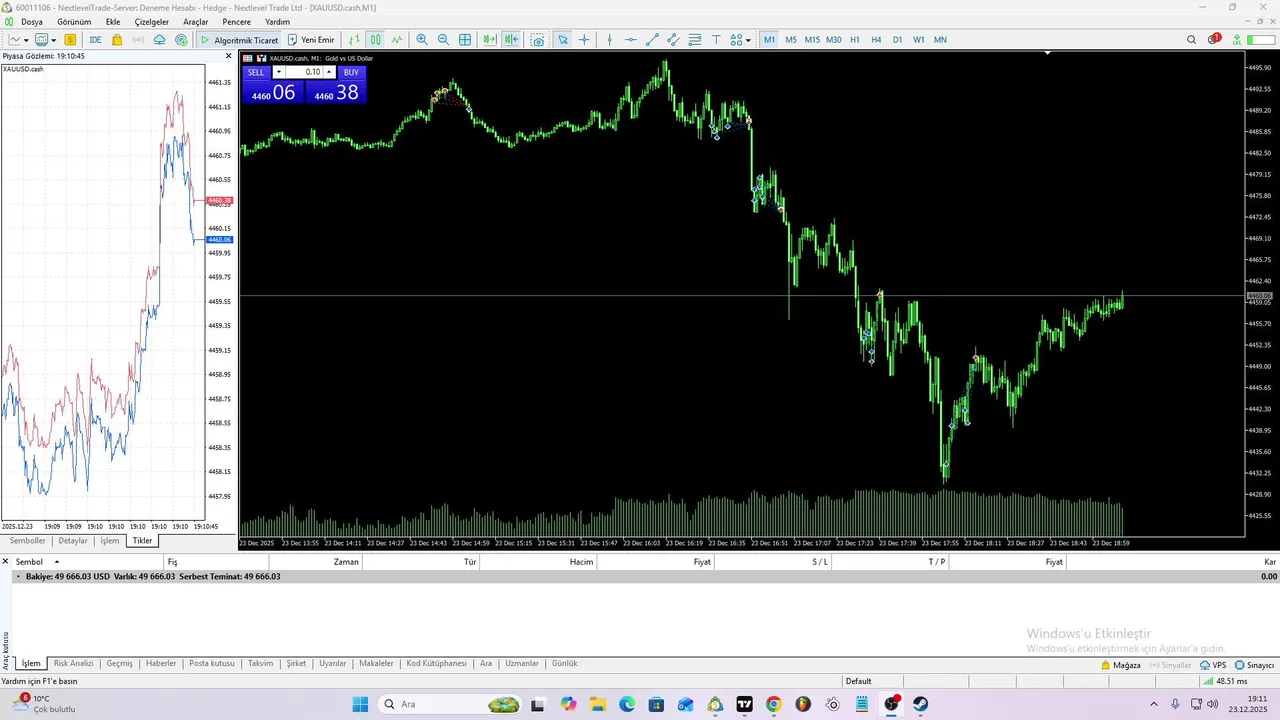Open the search magnifier in the top toolbar
The height and width of the screenshot is (720, 1280).
pyautogui.click(x=1191, y=40)
